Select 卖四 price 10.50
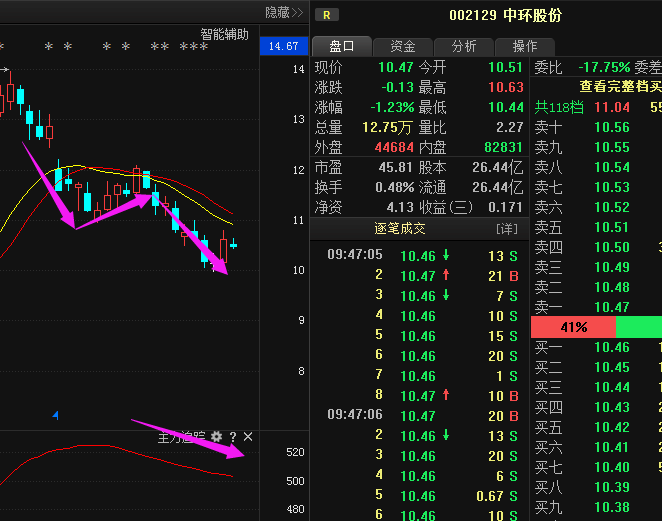Viewport: 662px width, 521px height. pos(612,247)
